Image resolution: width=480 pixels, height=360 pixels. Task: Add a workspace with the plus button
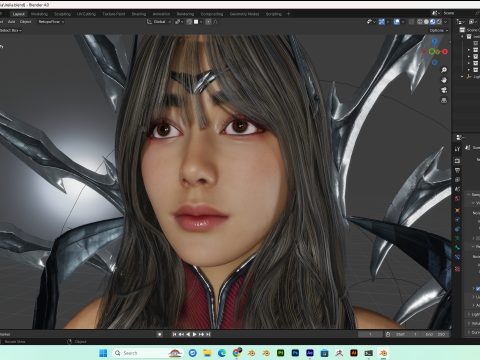(288, 14)
